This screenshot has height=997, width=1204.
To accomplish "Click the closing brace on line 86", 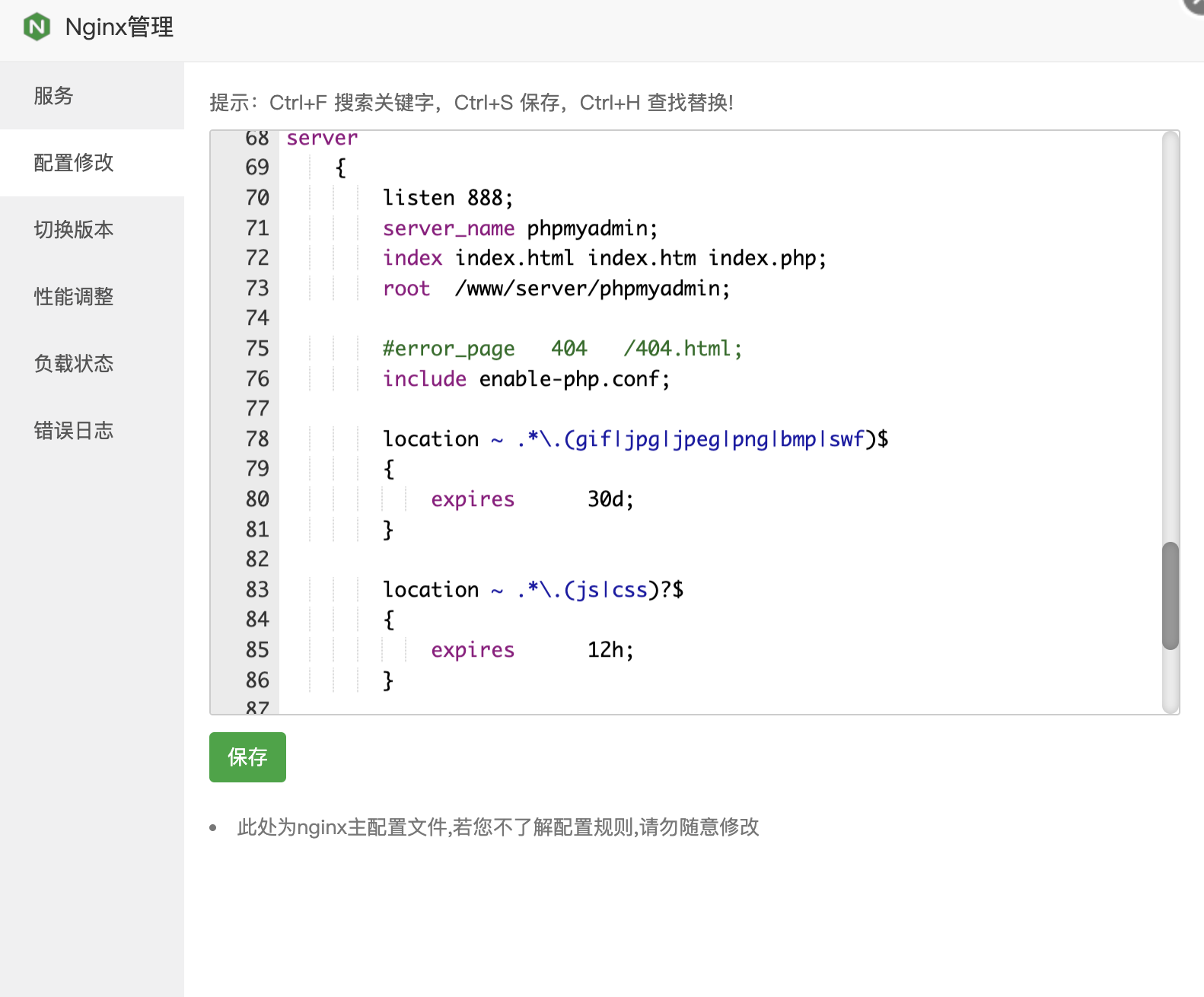I will [x=388, y=680].
